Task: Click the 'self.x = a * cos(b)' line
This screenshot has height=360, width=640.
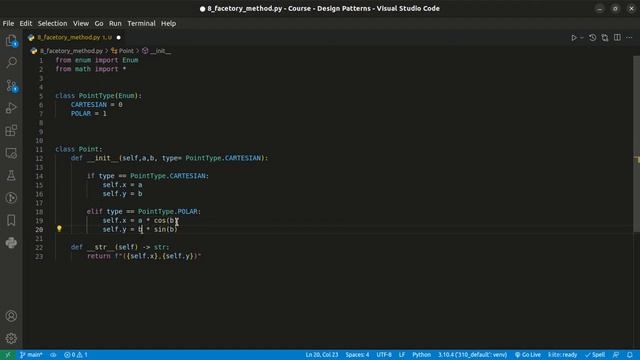Action: (140, 220)
